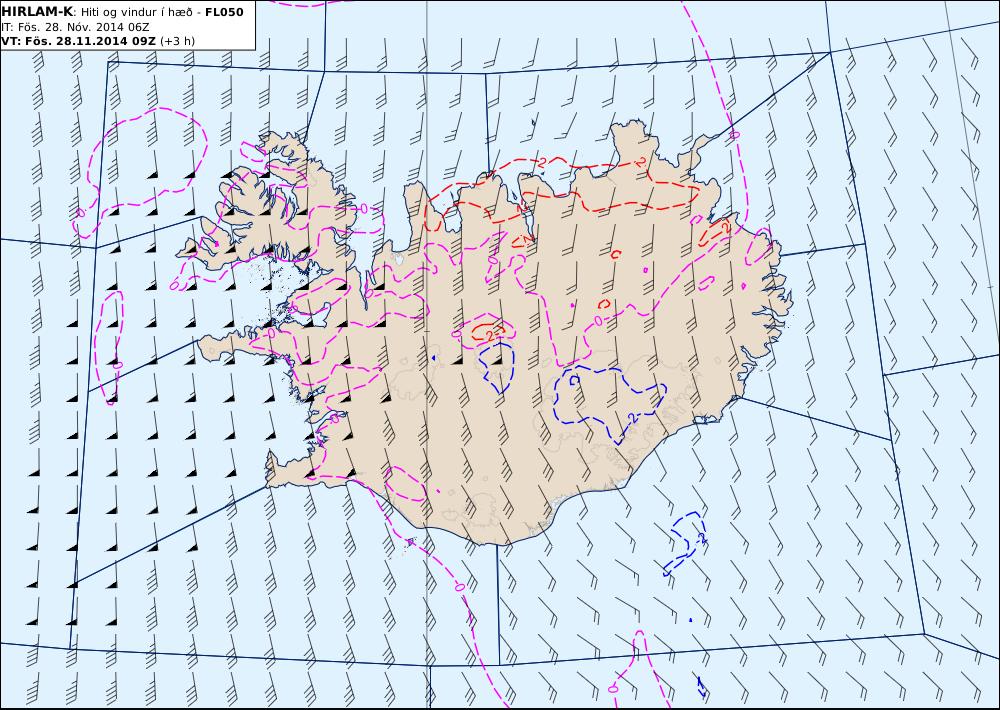Click the HIRLAM-K model name in the legend
Screen dimensions: 1000x710
[x=37, y=12]
